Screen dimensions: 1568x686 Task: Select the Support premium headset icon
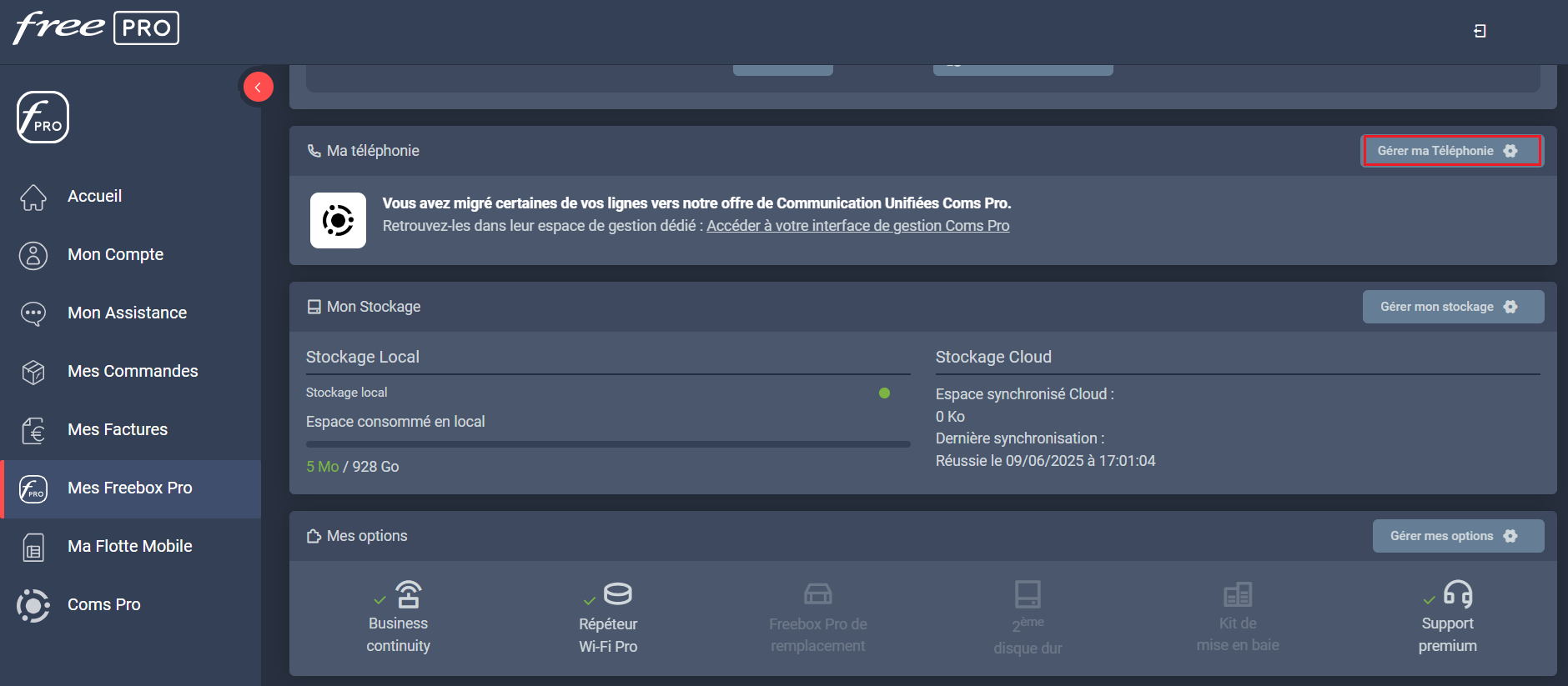coord(1458,594)
